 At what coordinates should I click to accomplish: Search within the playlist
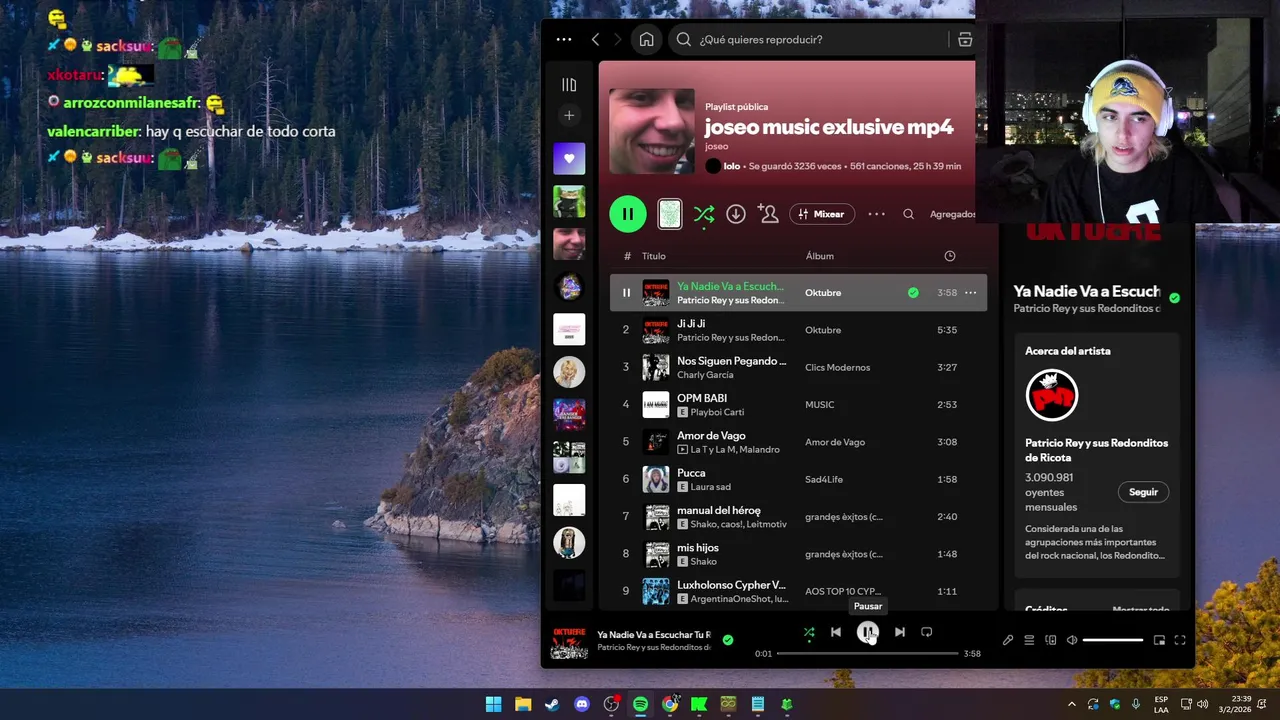pyautogui.click(x=908, y=214)
